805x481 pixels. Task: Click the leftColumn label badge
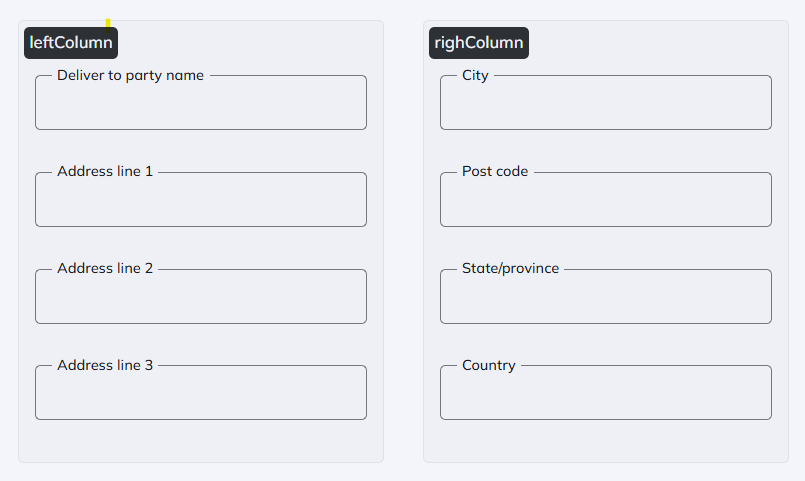[x=71, y=43]
